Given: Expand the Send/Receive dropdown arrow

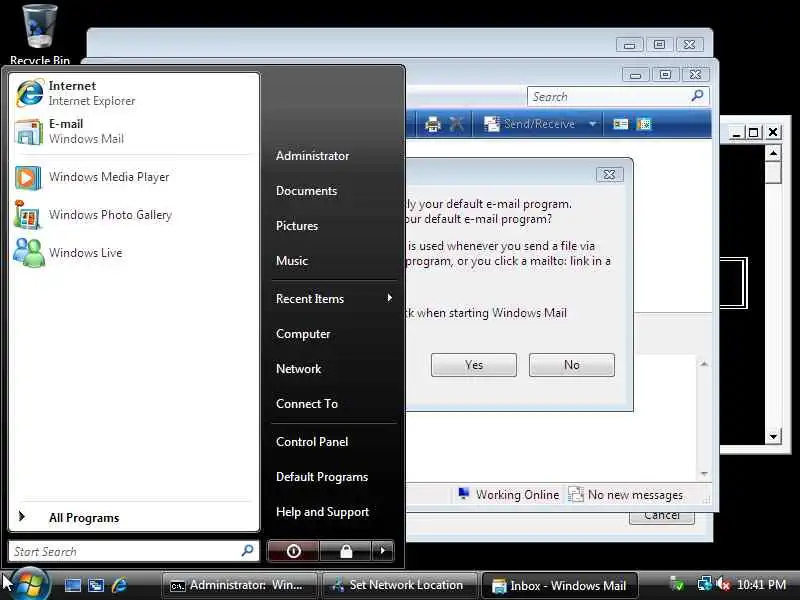Looking at the screenshot, I should tap(592, 124).
